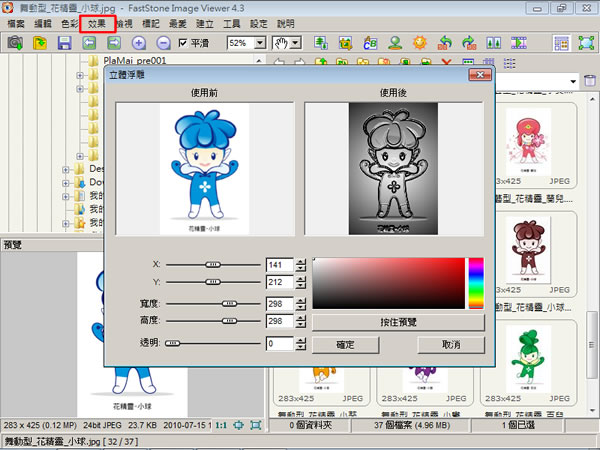This screenshot has width=600, height=450.
Task: Click the acquire from scanner camera icon
Action: point(15,43)
